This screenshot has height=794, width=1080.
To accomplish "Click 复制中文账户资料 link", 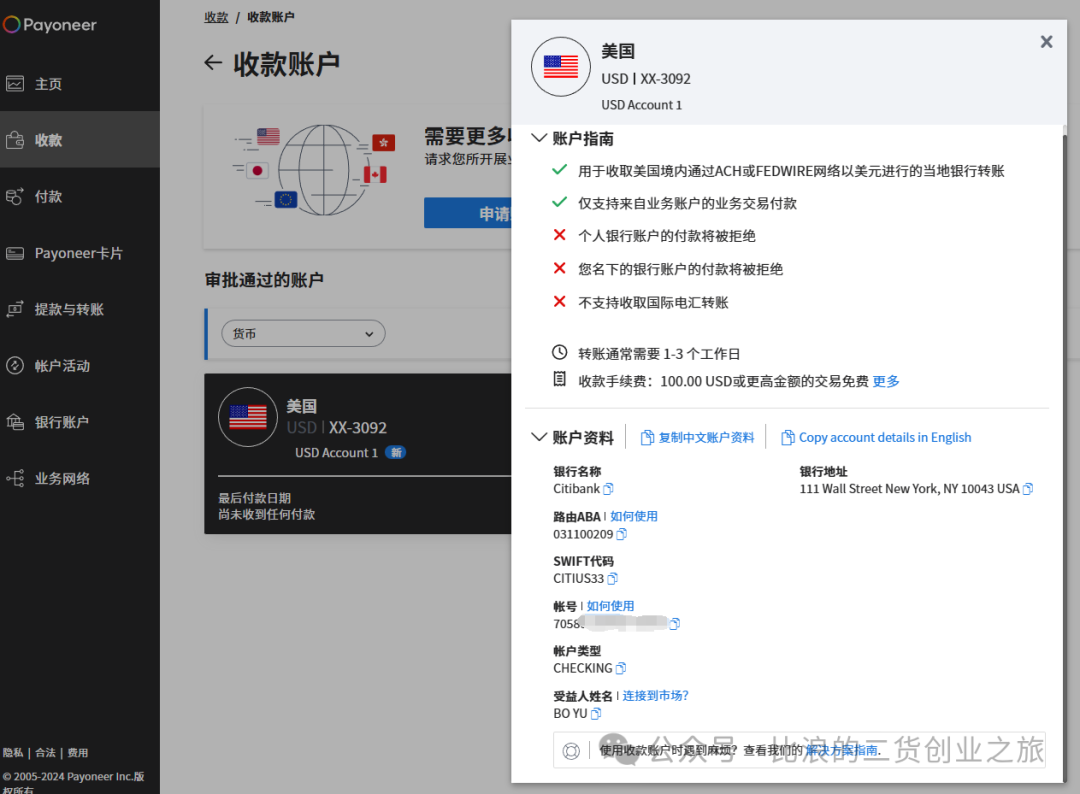I will [x=697, y=437].
